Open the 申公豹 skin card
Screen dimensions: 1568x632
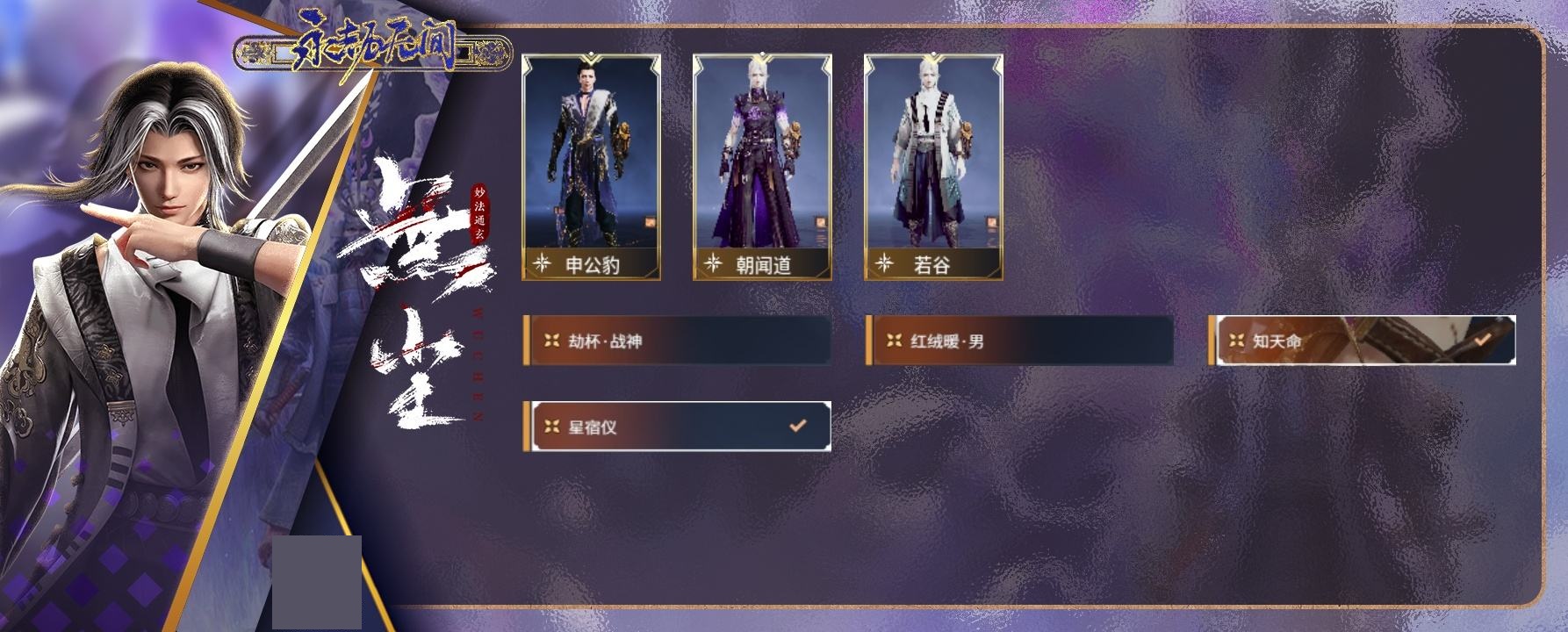591,168
